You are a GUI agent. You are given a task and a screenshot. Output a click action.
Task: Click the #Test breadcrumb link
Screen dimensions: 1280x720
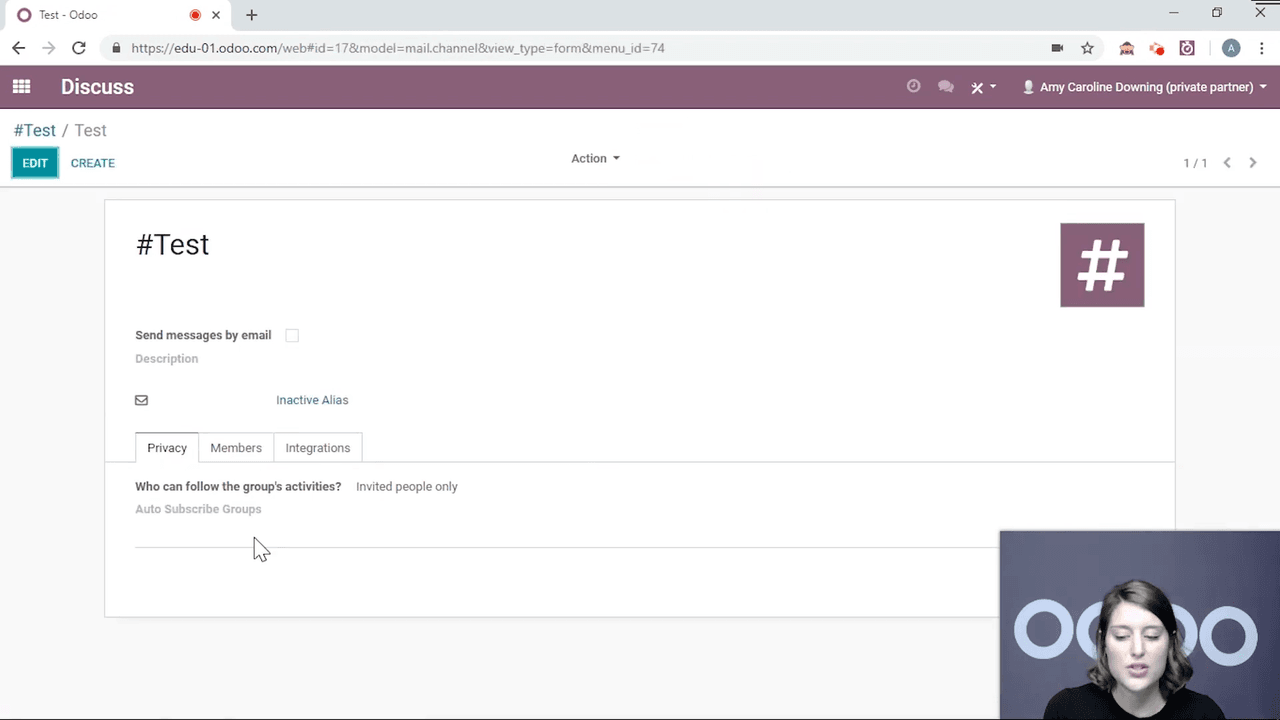pos(34,131)
